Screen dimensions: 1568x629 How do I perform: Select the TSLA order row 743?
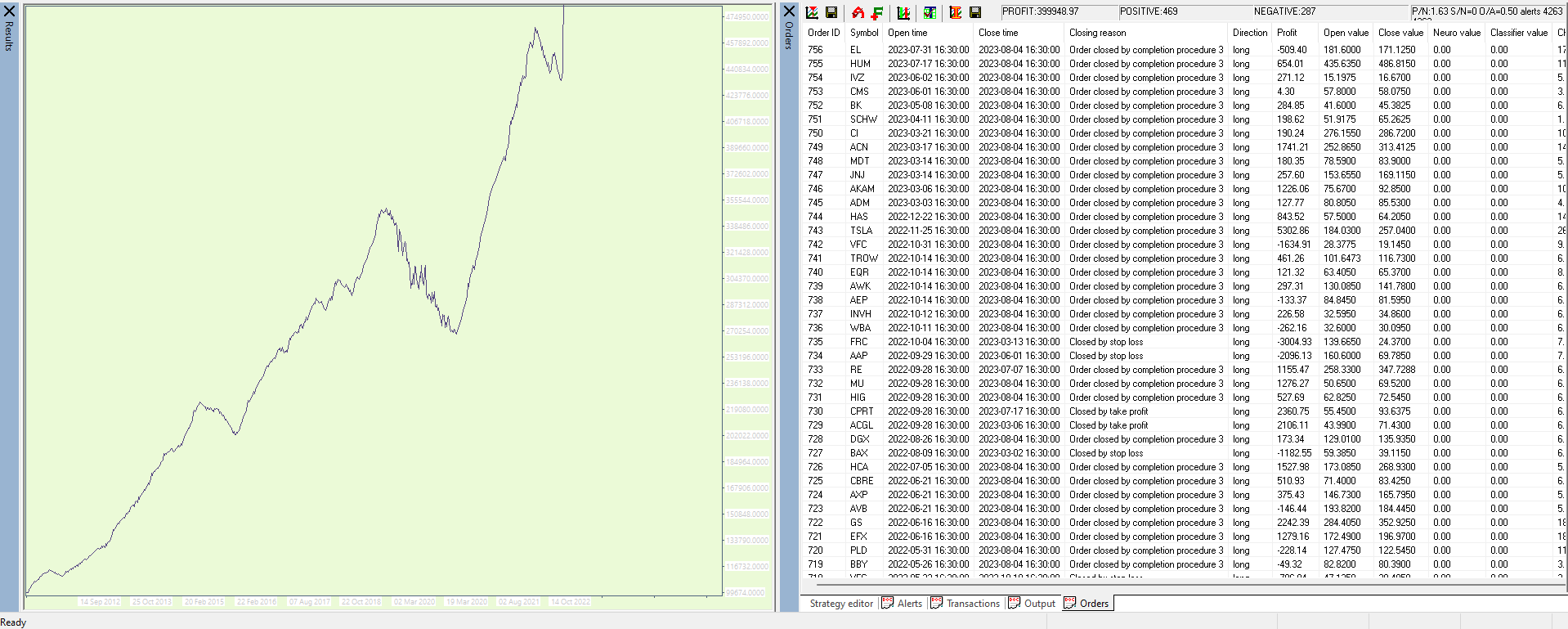point(861,231)
